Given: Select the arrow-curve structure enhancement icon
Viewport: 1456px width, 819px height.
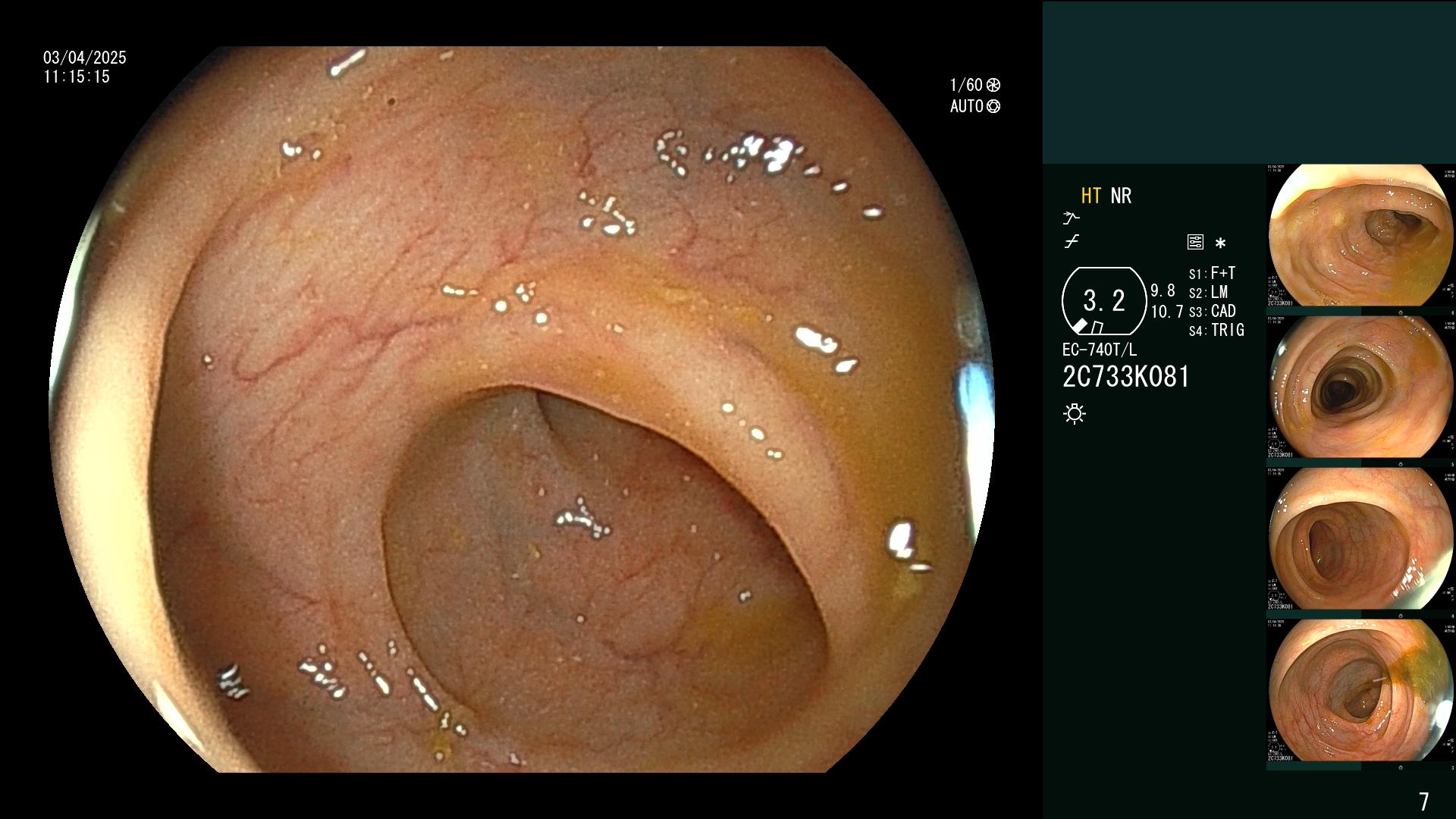Looking at the screenshot, I should 1071,218.
